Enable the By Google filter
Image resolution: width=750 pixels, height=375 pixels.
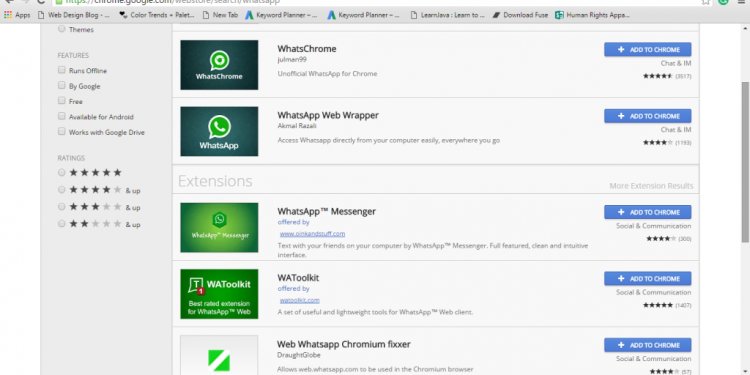(61, 85)
